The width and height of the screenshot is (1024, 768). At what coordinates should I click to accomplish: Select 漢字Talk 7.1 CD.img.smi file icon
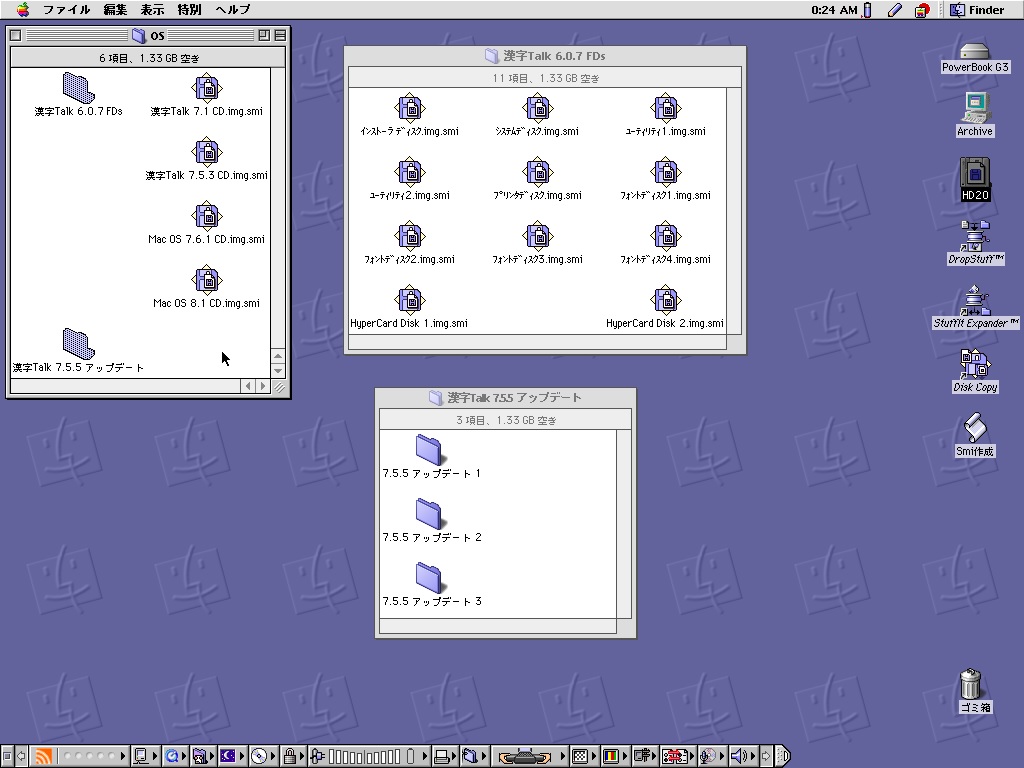point(206,88)
